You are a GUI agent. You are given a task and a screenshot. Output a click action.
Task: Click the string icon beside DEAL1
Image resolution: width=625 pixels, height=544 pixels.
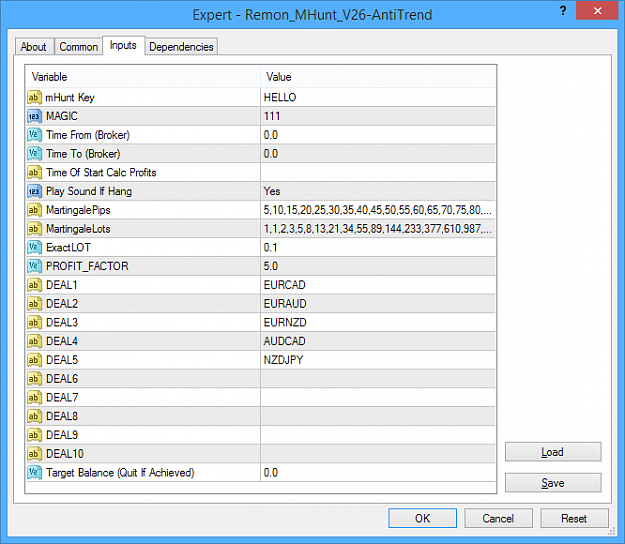coord(34,285)
